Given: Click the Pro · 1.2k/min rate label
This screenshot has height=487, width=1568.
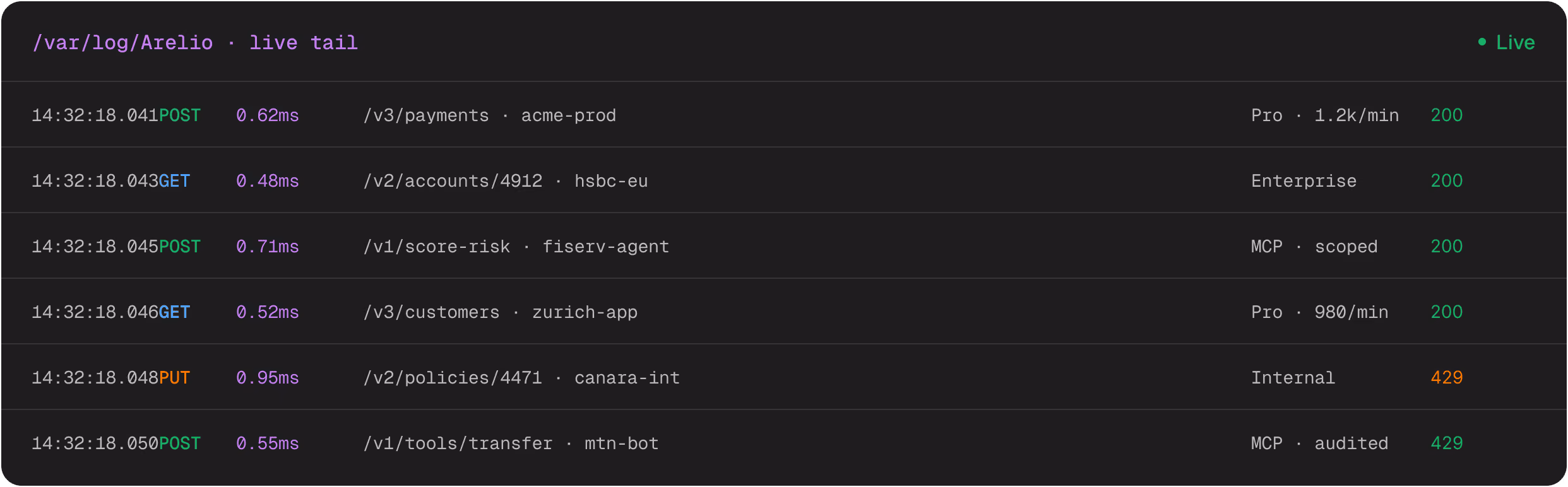Looking at the screenshot, I should tap(1325, 115).
